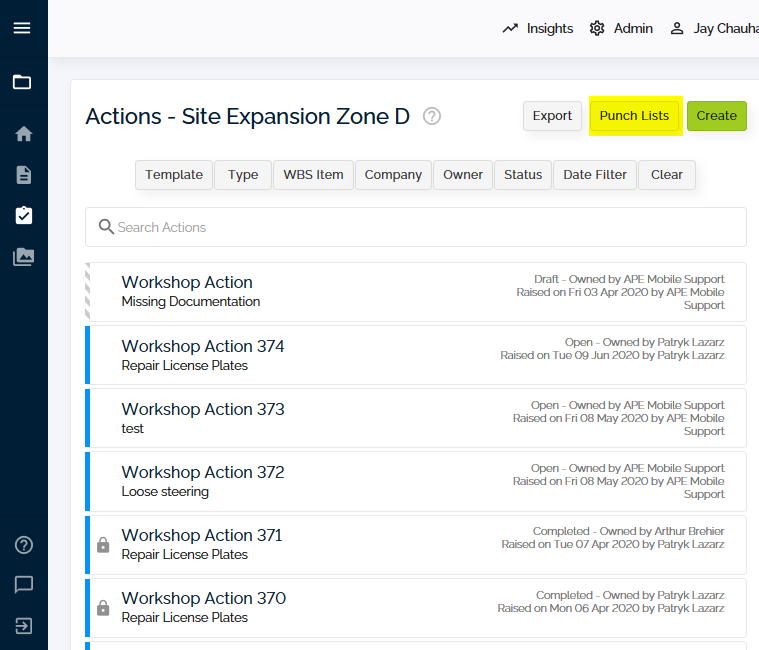Select the Actions clipboard-check sidebar icon
The image size is (759, 650).
(23, 215)
